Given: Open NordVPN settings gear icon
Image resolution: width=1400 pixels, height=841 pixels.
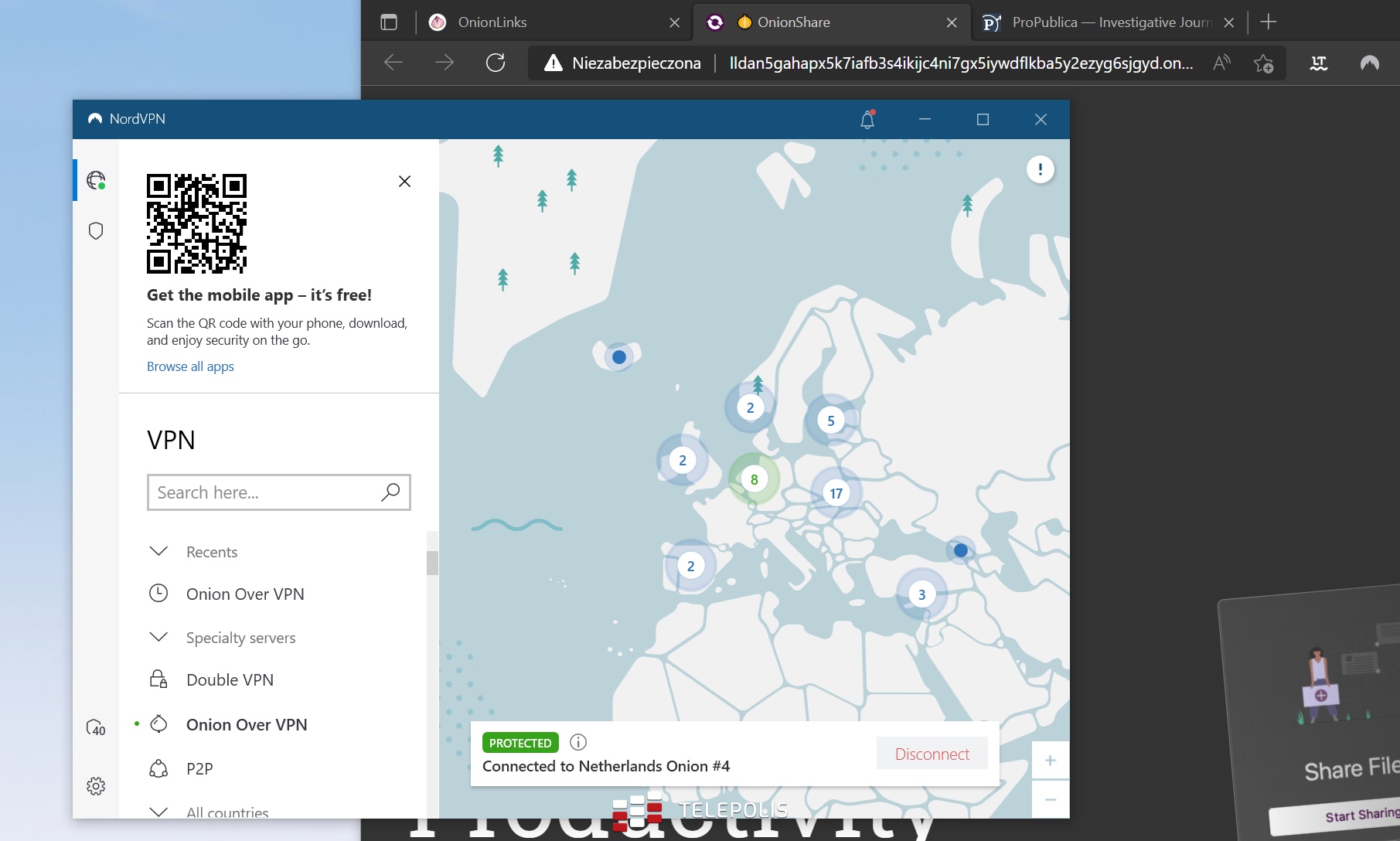Looking at the screenshot, I should pyautogui.click(x=96, y=786).
